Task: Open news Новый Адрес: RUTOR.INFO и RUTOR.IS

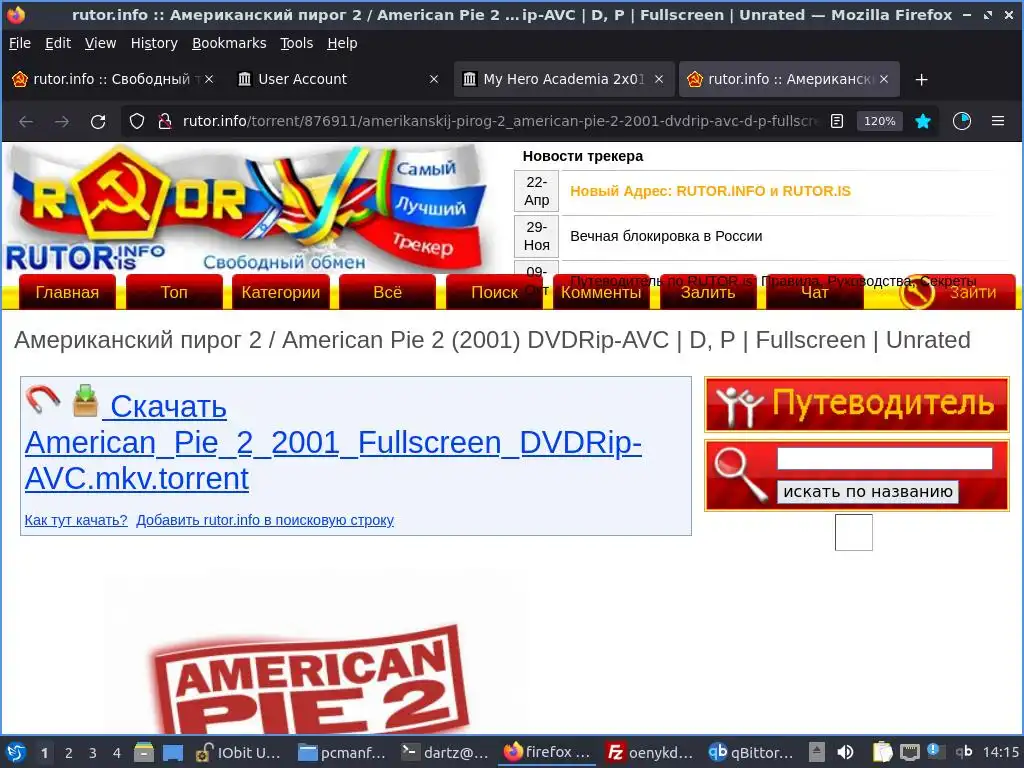Action: 710,191
